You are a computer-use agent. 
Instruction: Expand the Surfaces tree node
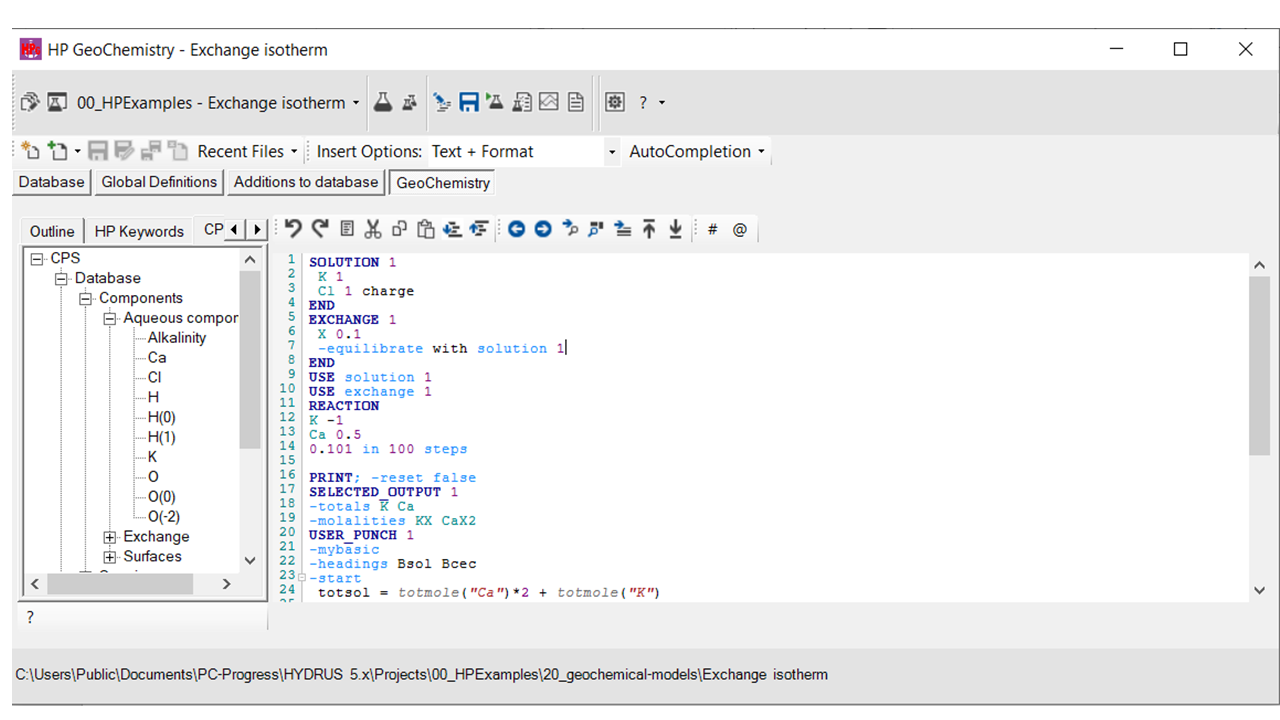(110, 557)
